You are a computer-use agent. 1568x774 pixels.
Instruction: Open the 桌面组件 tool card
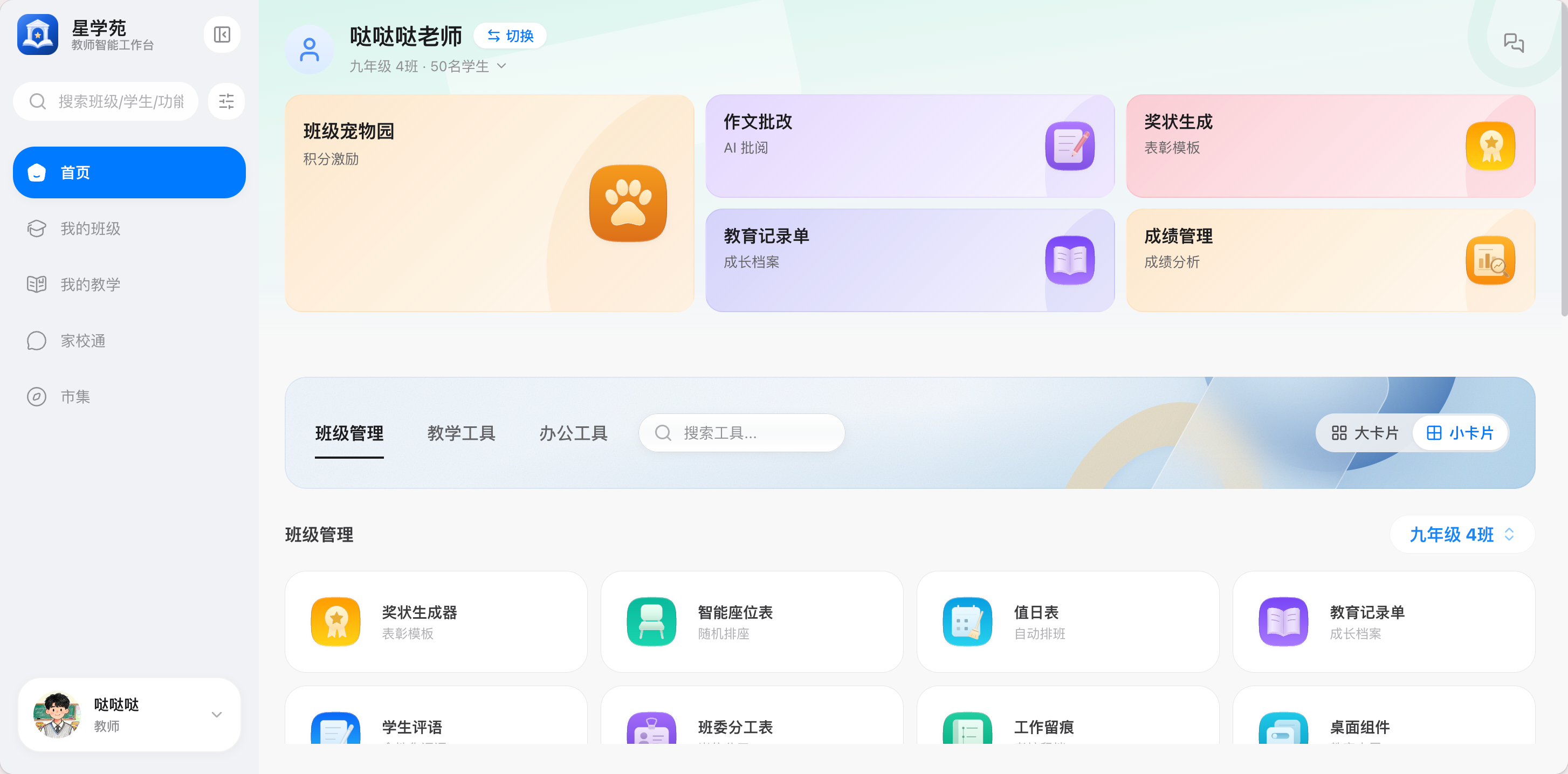click(1384, 716)
